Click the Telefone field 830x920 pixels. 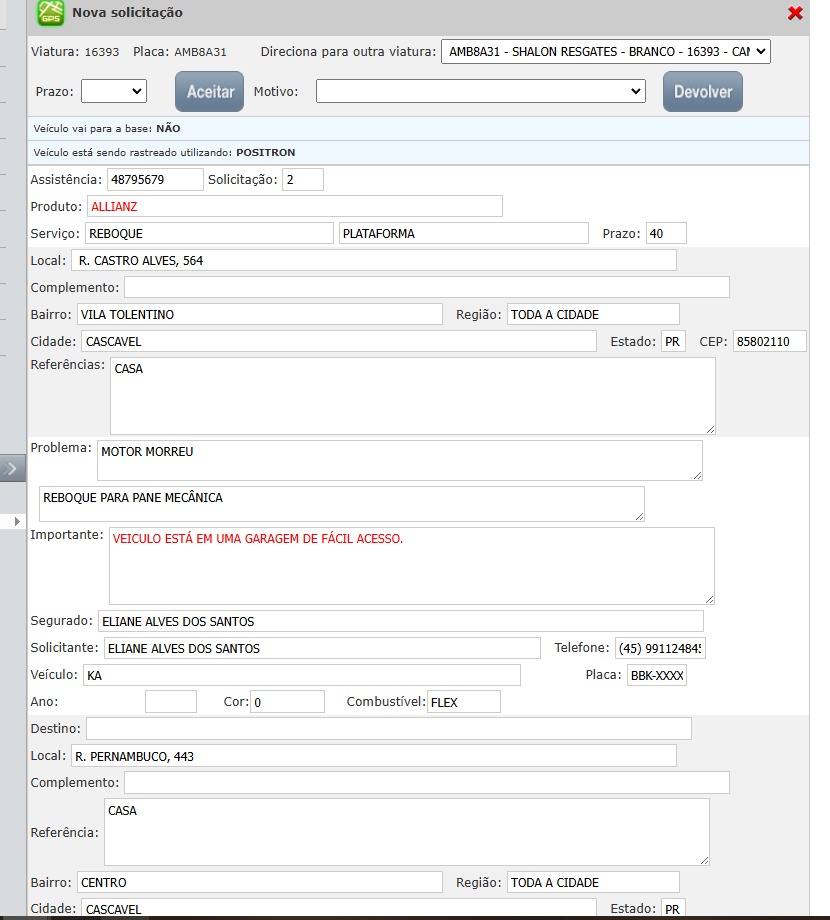(x=659, y=648)
